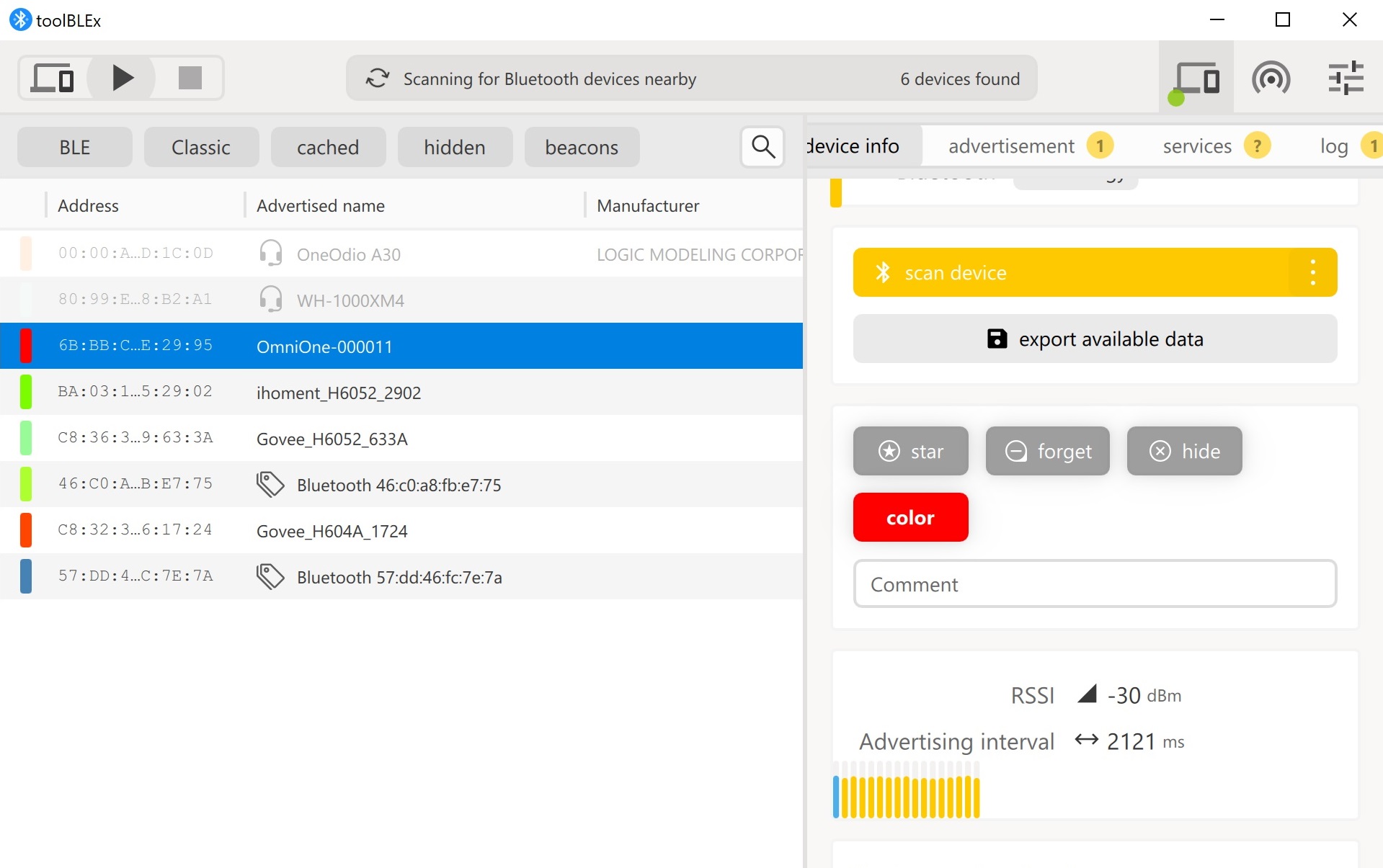
Task: Toggle the beacons filter
Action: point(582,147)
